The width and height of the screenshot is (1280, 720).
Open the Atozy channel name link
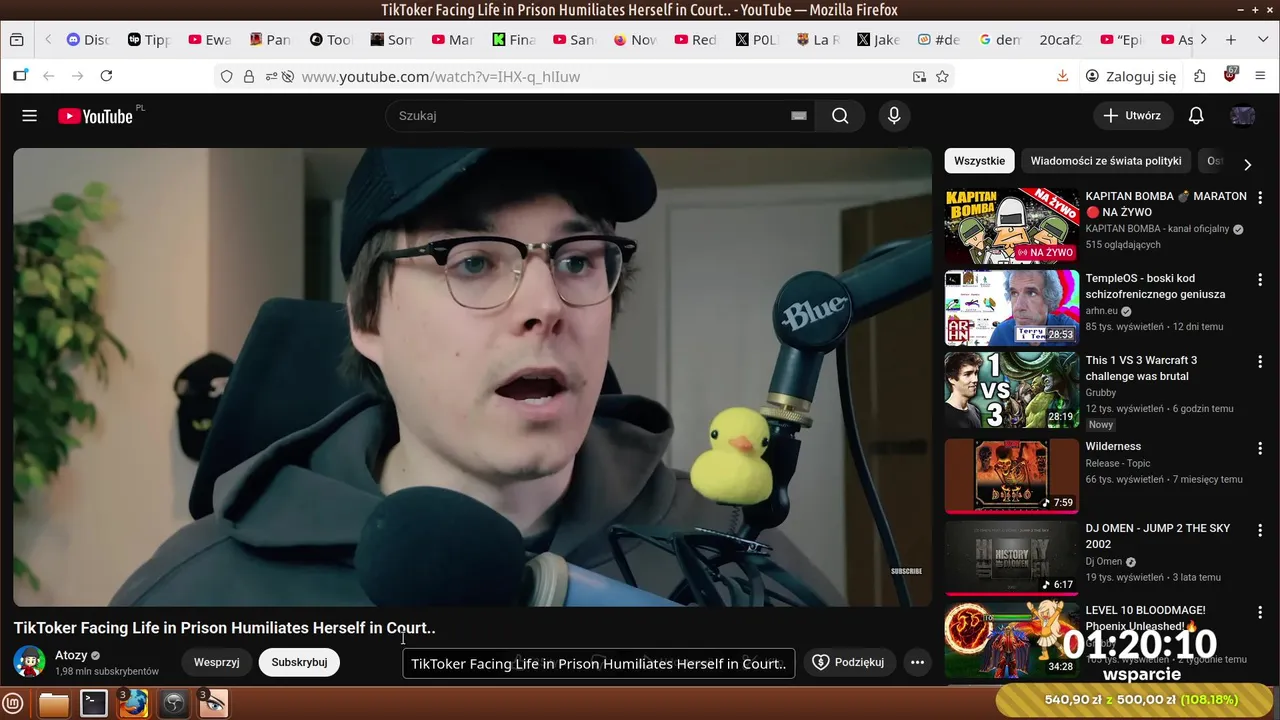(x=71, y=655)
